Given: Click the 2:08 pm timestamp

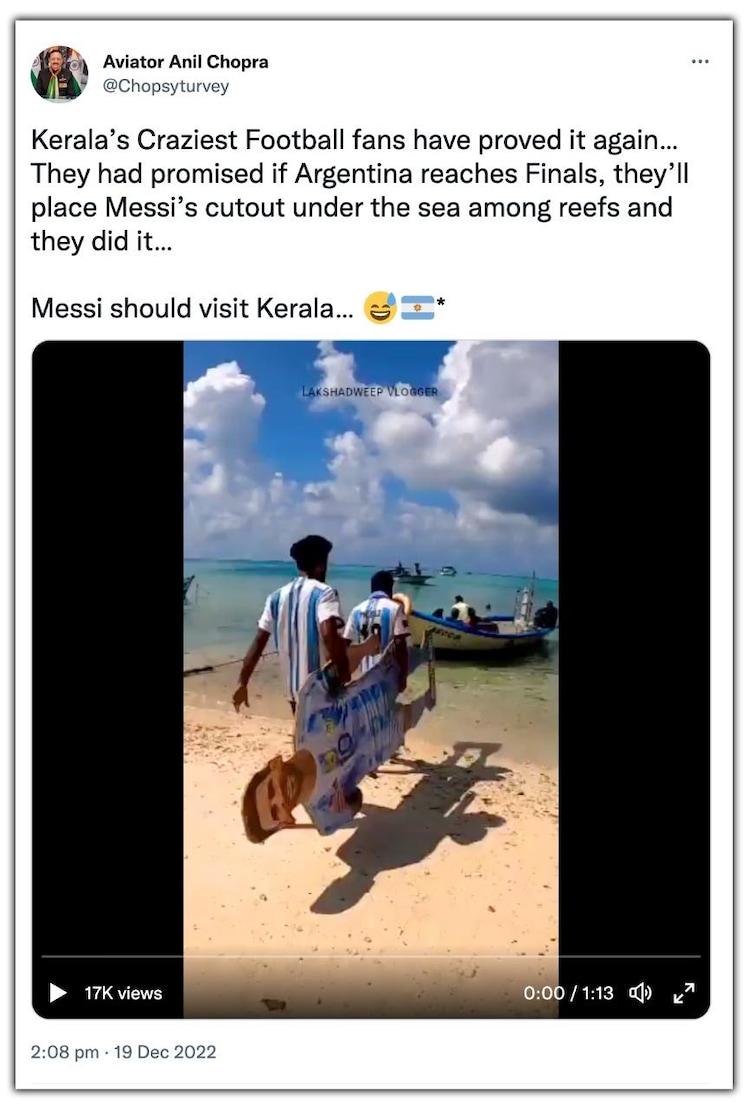Looking at the screenshot, I should (x=64, y=1052).
